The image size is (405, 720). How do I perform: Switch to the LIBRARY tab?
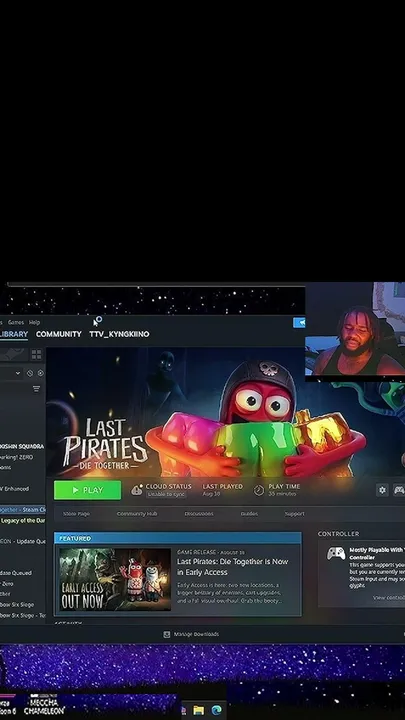click(14, 334)
